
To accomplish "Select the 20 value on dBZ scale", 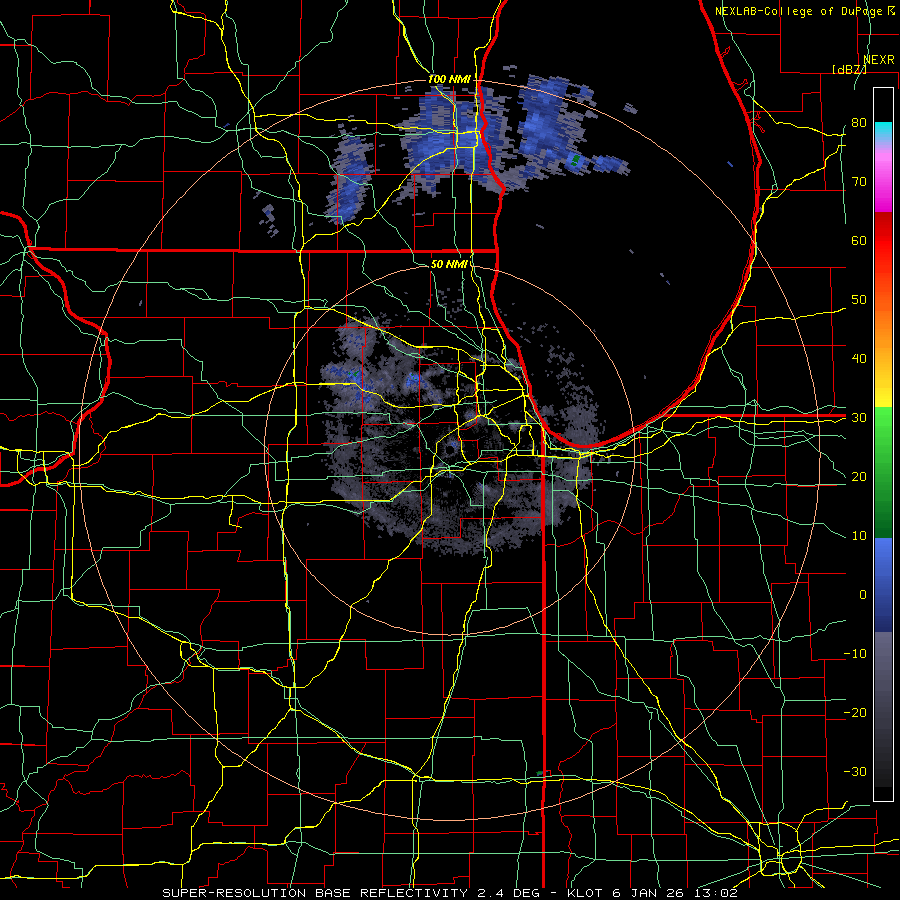I will click(859, 476).
